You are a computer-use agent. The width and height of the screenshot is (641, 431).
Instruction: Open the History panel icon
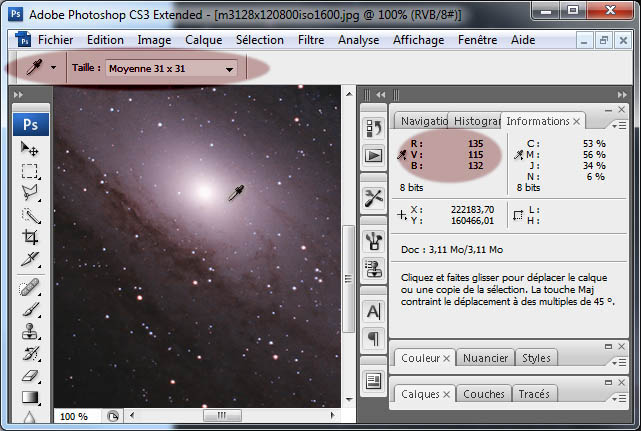pos(374,128)
